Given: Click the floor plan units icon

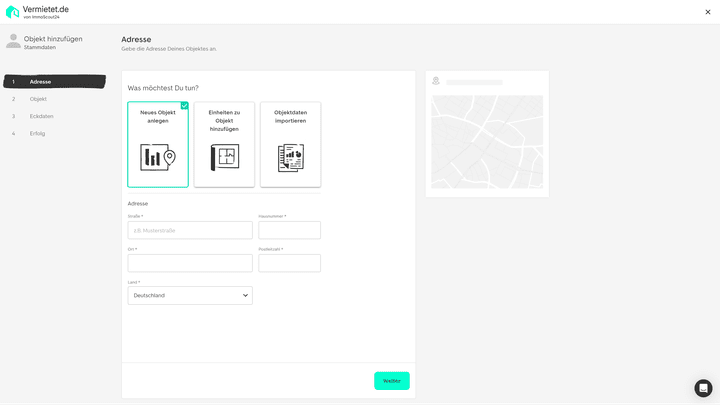Looking at the screenshot, I should pos(224,157).
